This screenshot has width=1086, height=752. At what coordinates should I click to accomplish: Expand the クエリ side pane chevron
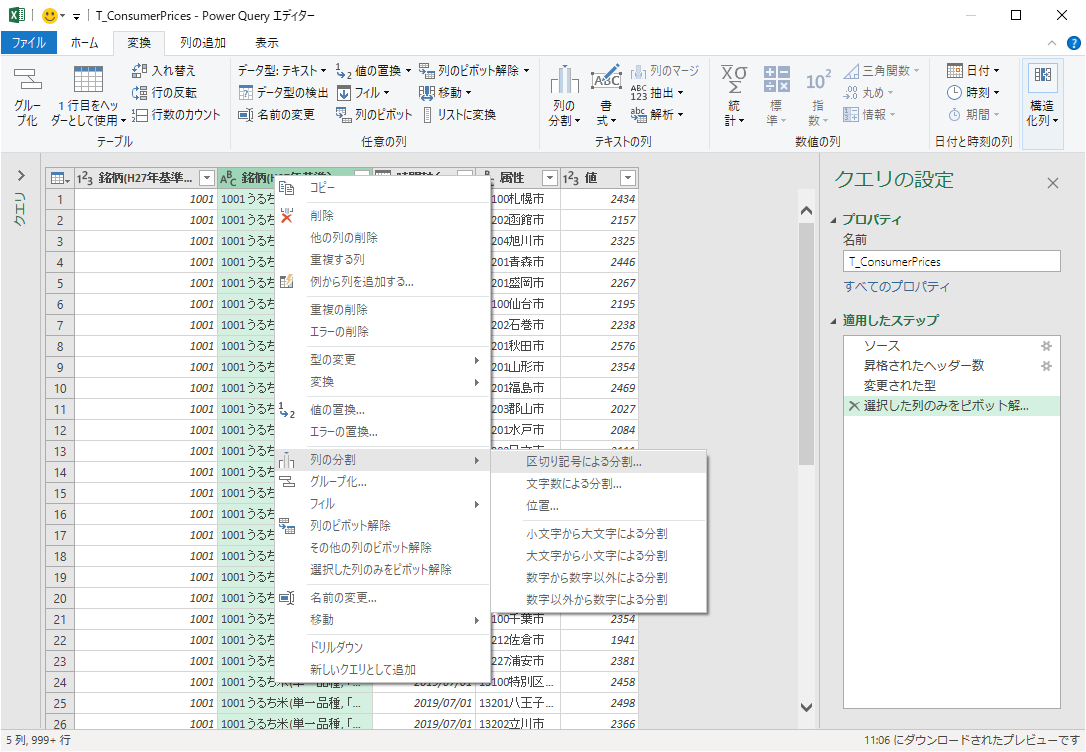tap(21, 175)
